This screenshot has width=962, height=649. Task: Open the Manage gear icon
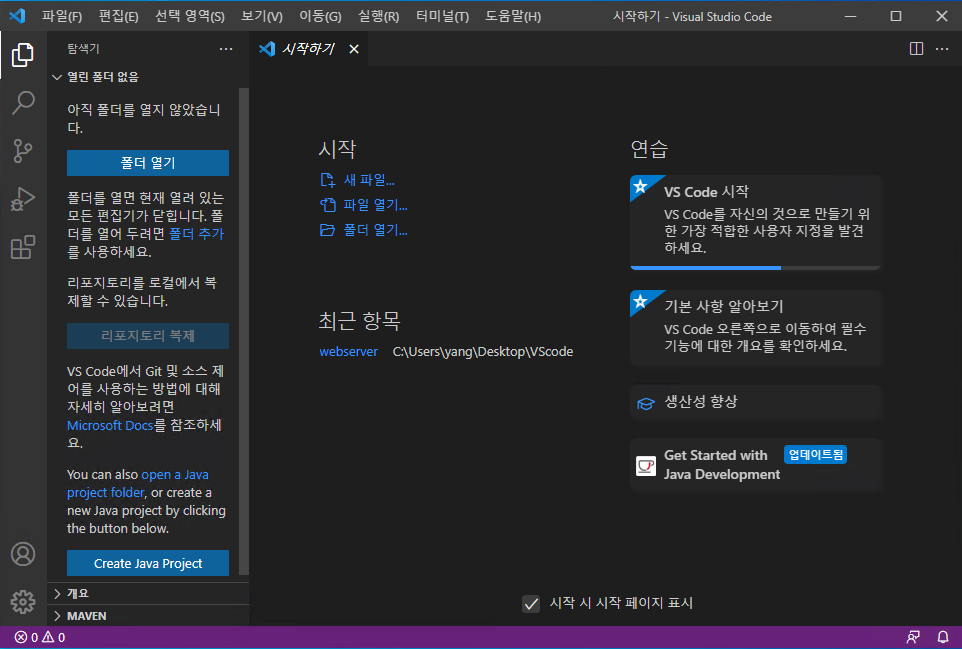coord(23,602)
